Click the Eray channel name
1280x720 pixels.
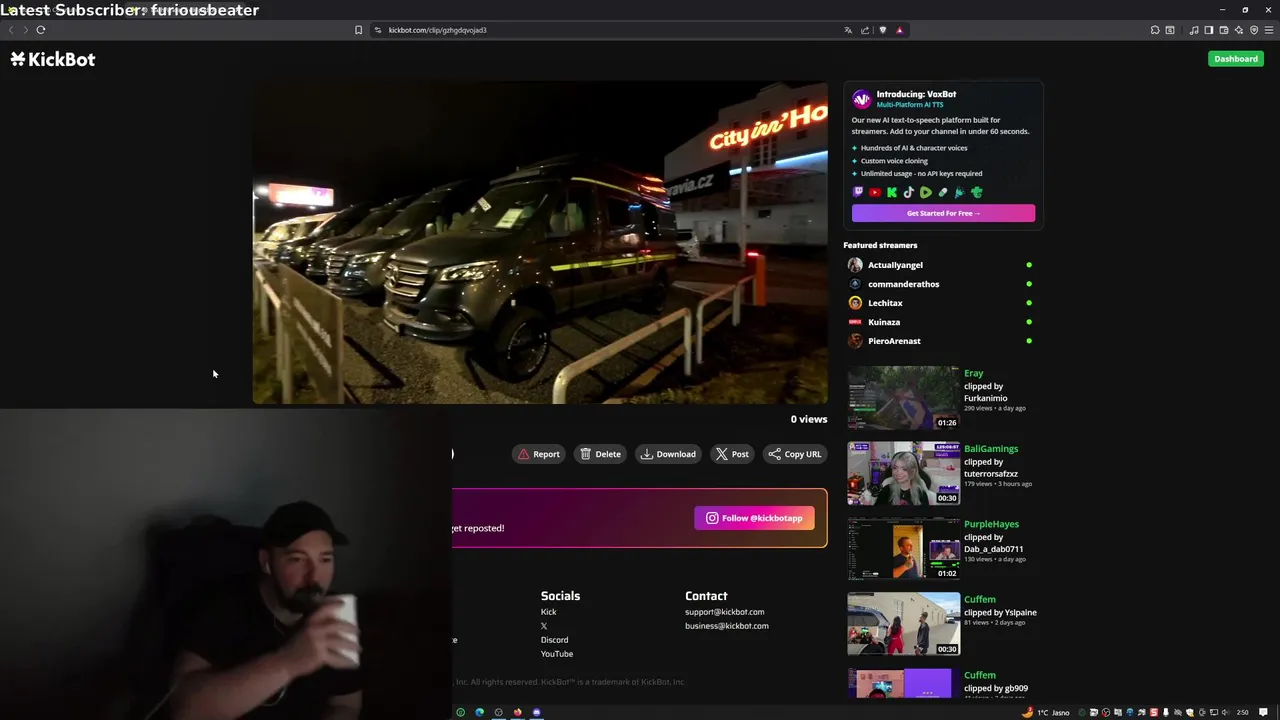tap(973, 373)
